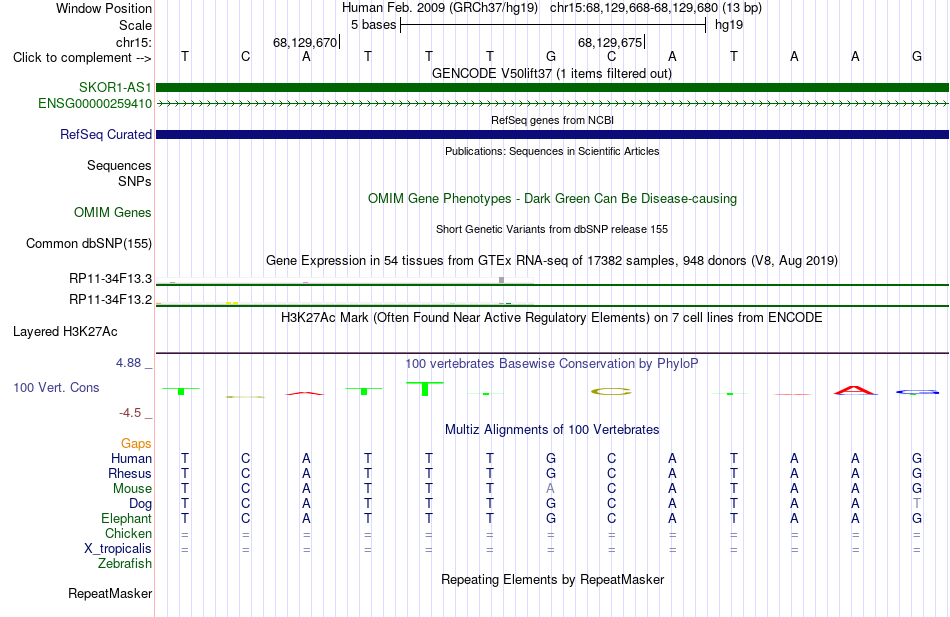Select the Human alignment row label
Image resolution: width=950 pixels, height=617 pixels.
[x=131, y=459]
